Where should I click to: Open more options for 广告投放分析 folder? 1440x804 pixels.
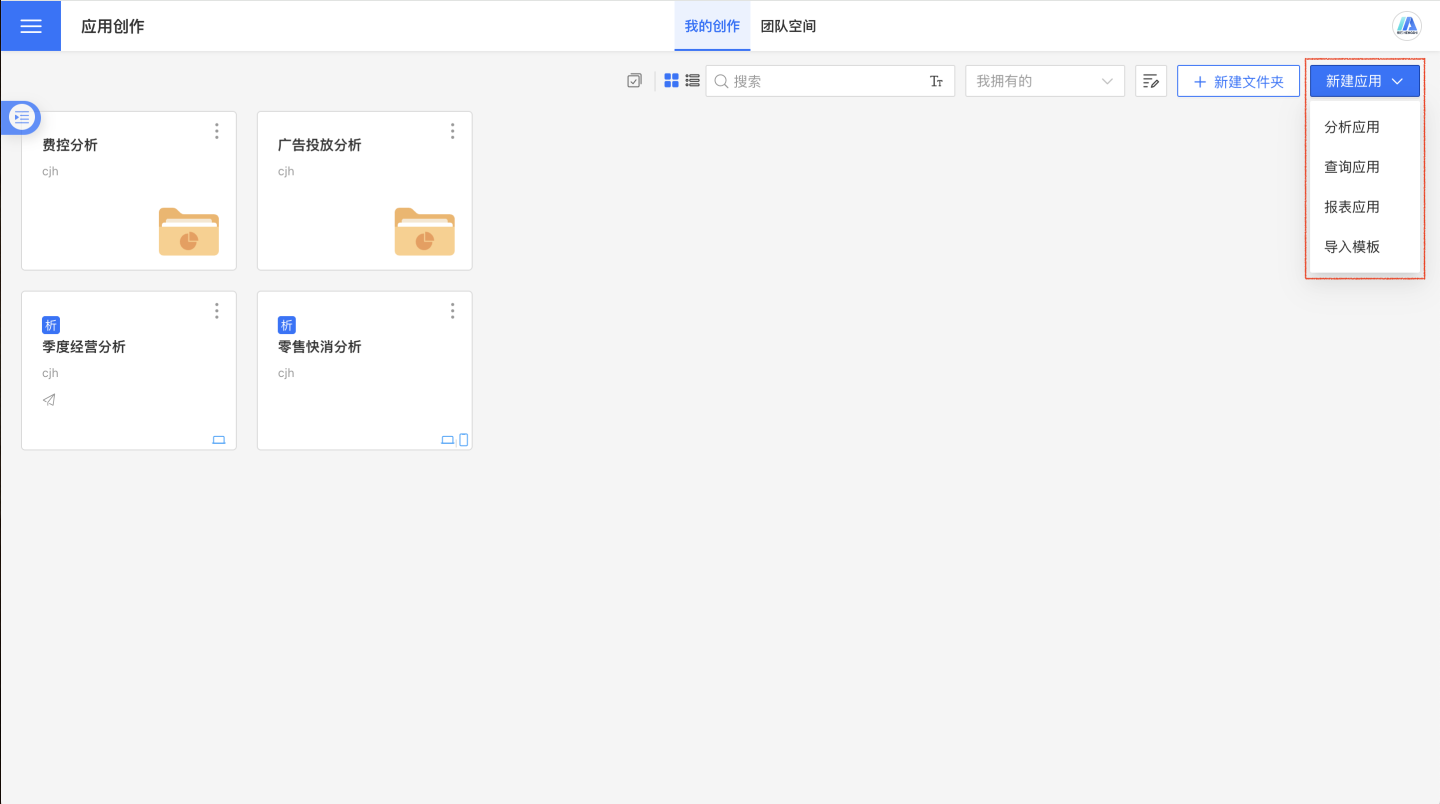pyautogui.click(x=452, y=131)
